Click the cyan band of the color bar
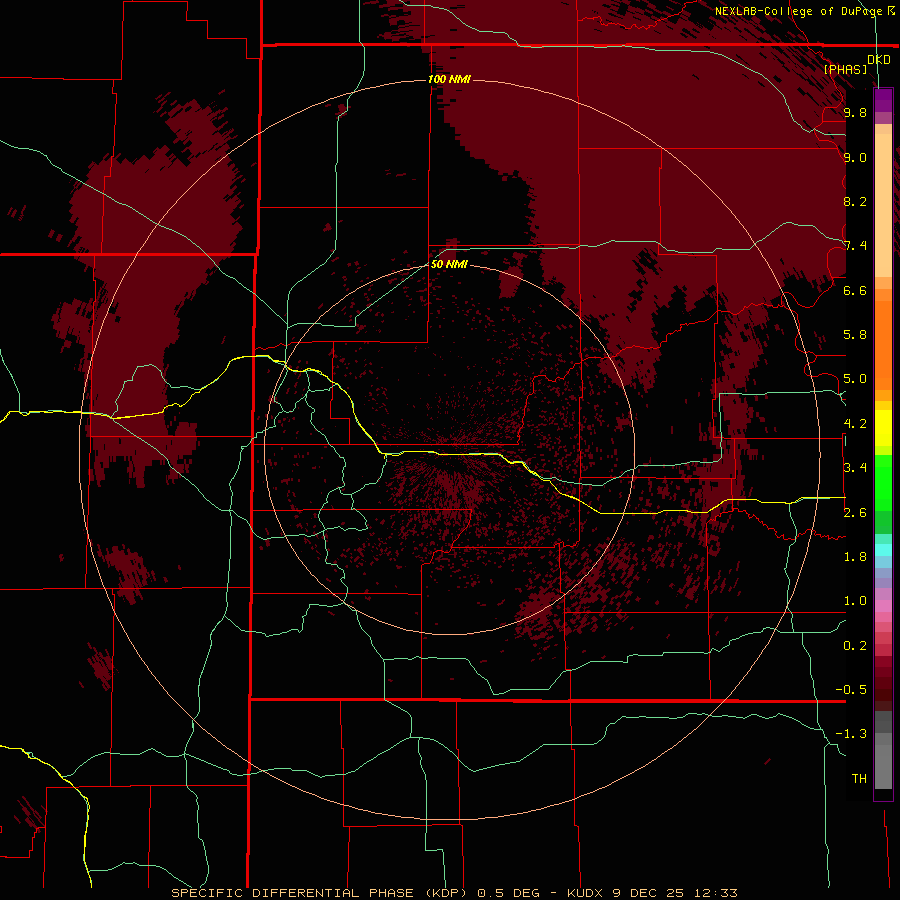This screenshot has width=900, height=900. (x=883, y=550)
